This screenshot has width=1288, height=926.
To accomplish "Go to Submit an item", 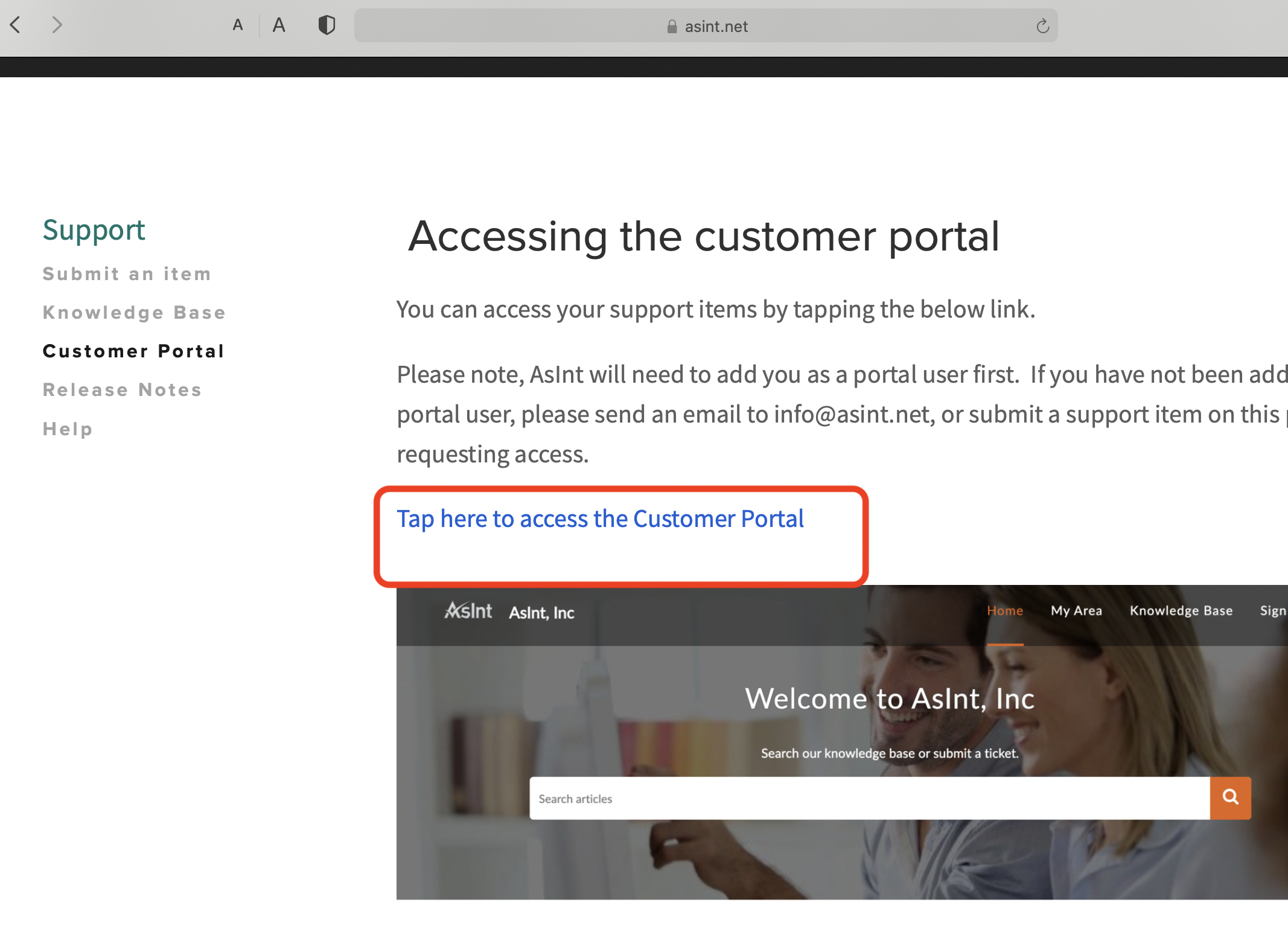I will (x=127, y=274).
